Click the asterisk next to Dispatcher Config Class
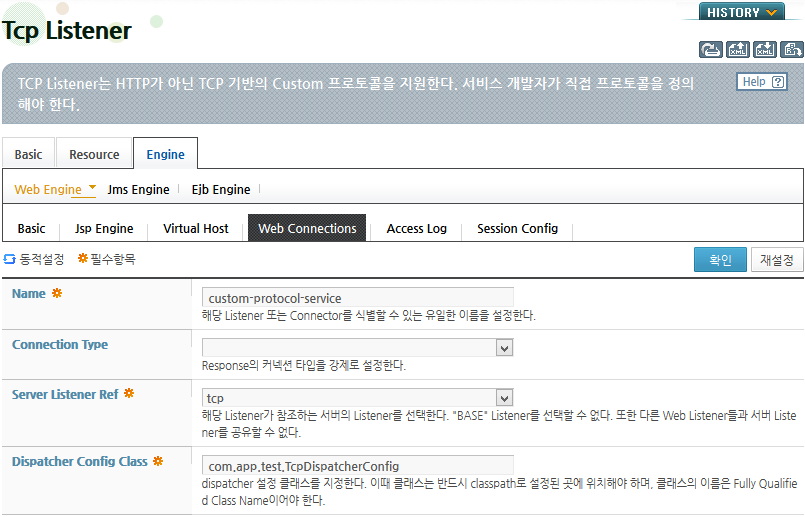The image size is (805, 517). coord(158,461)
